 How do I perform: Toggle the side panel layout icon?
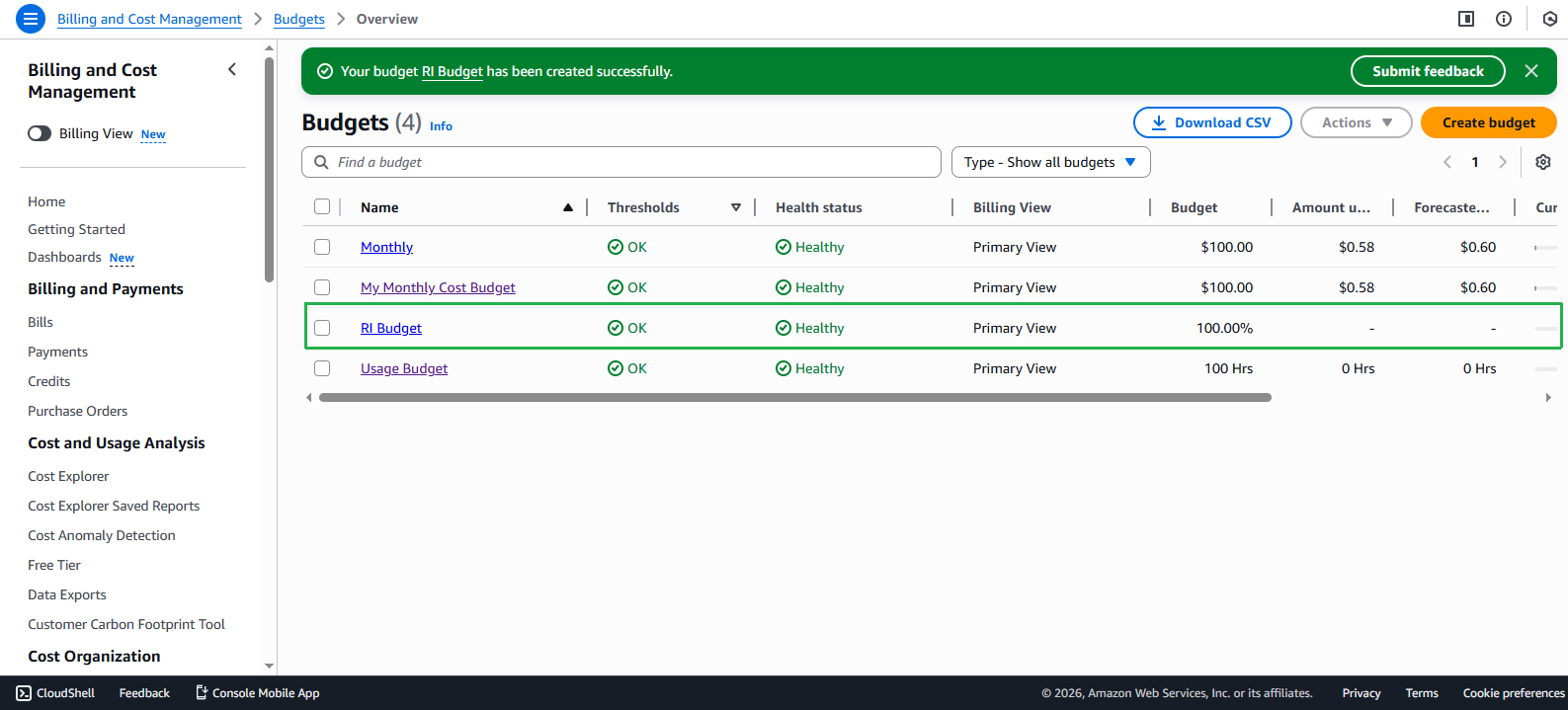tap(1466, 19)
